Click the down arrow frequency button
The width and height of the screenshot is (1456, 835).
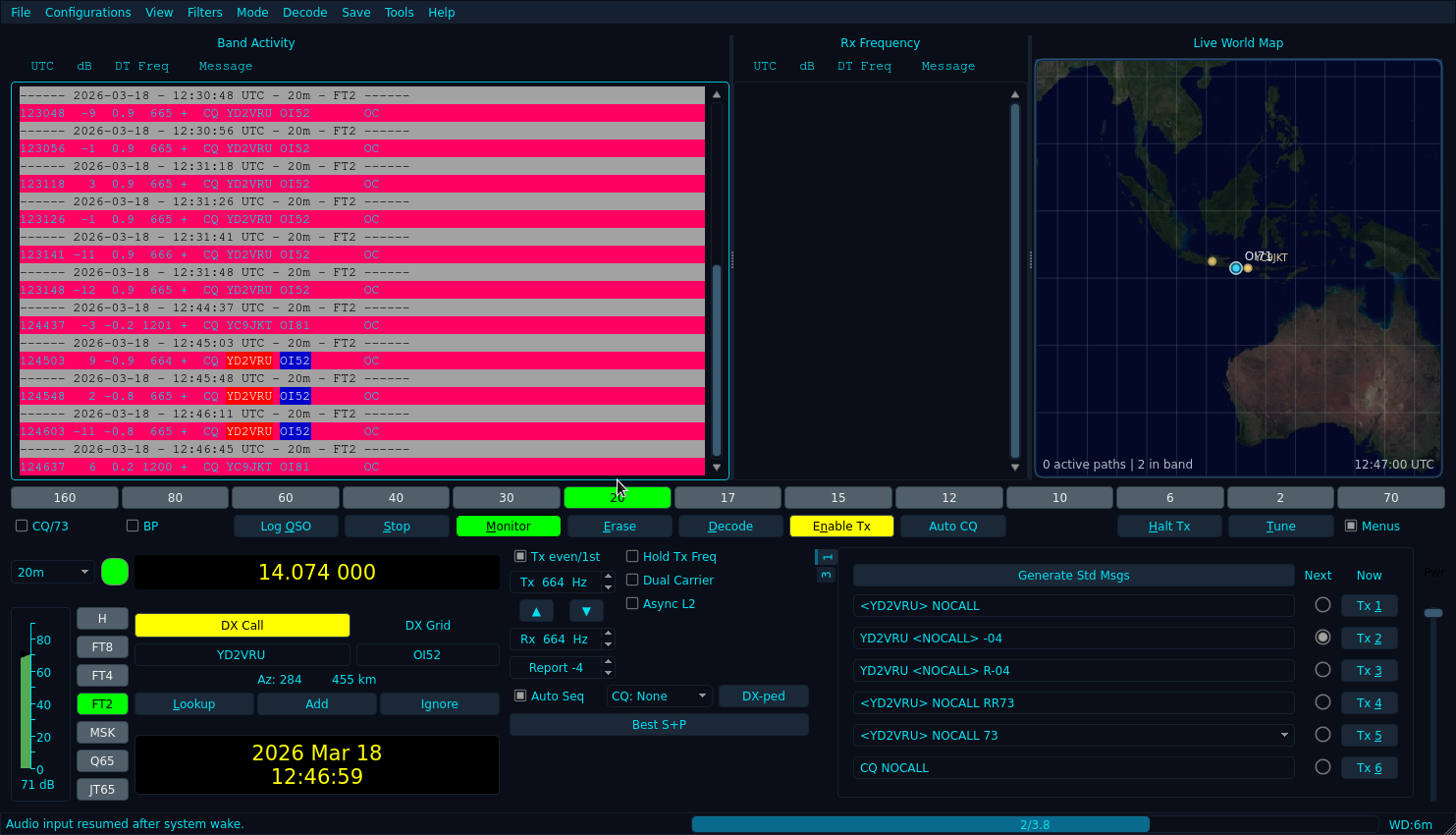pos(586,611)
